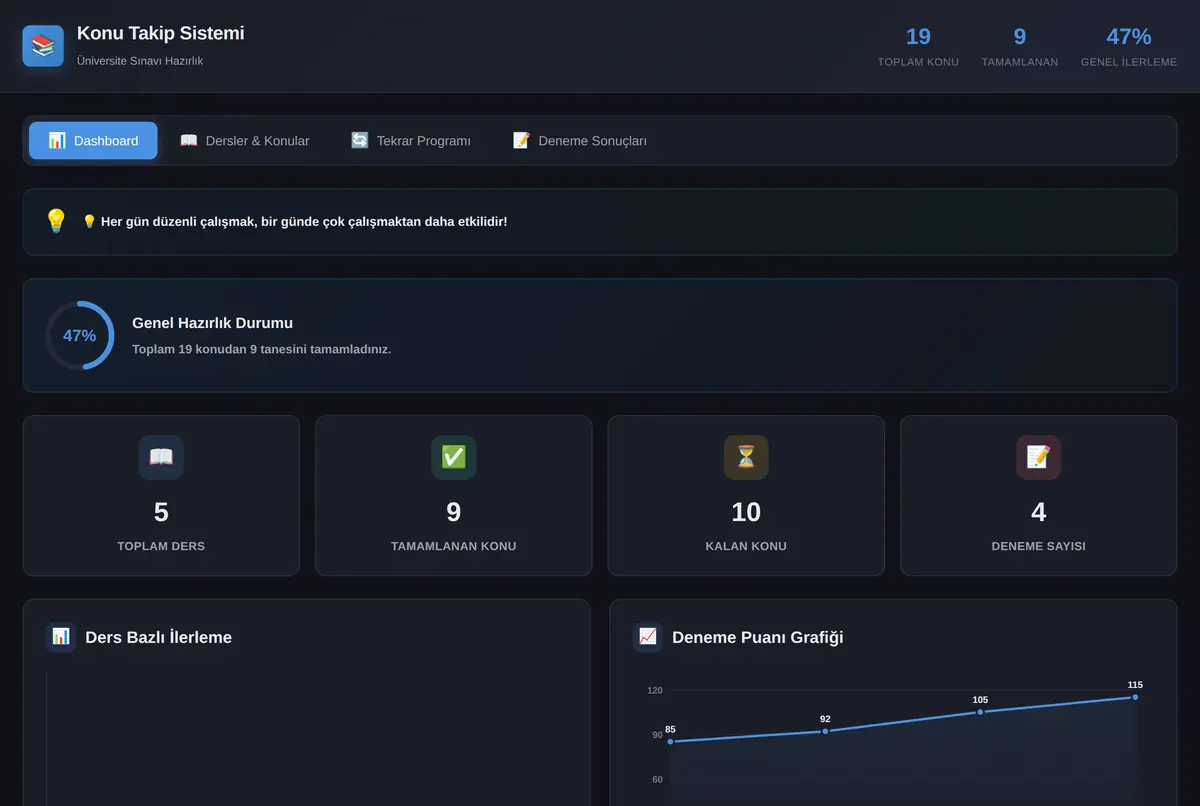Open the Dashboard tab
This screenshot has width=1200, height=806.
pos(93,141)
